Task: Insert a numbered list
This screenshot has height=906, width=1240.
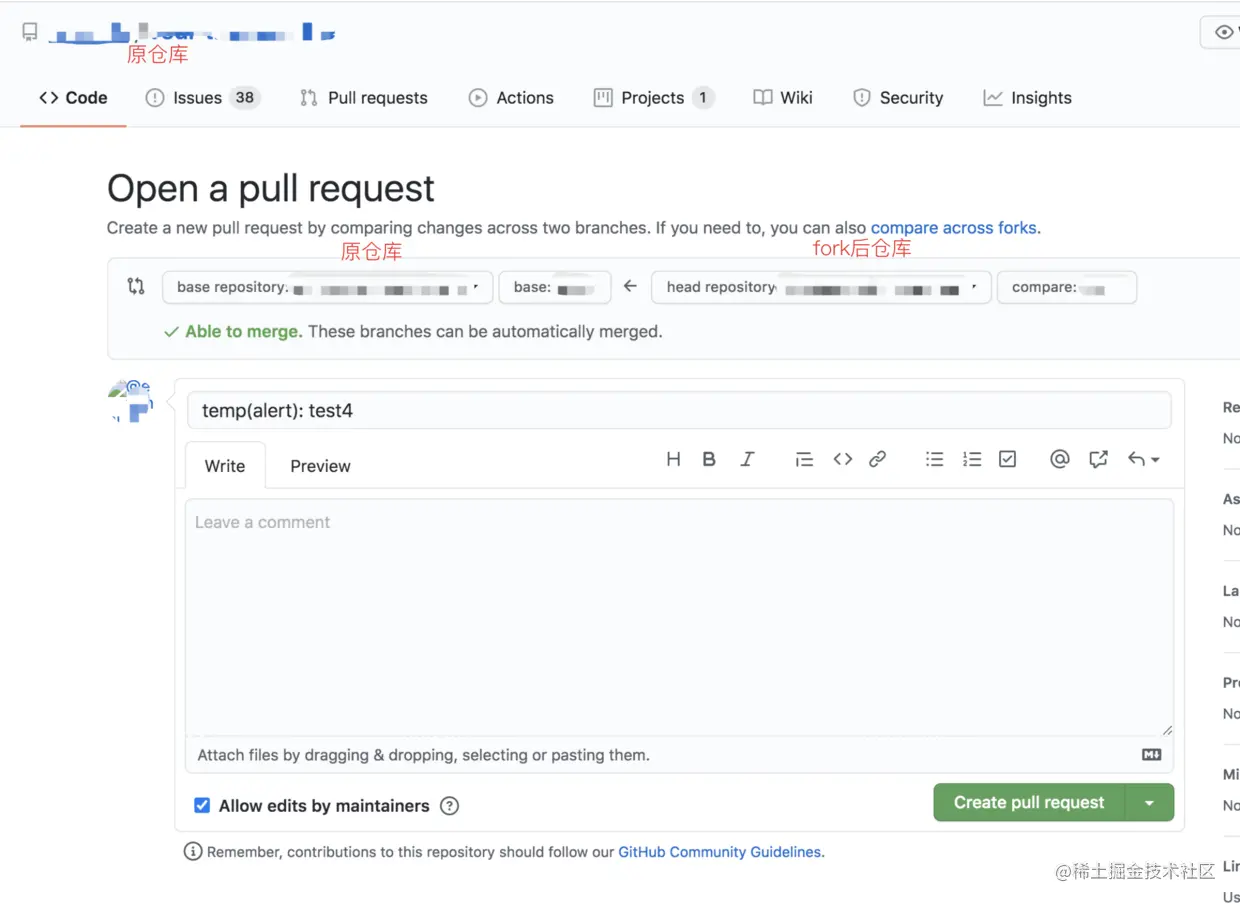Action: (971, 459)
